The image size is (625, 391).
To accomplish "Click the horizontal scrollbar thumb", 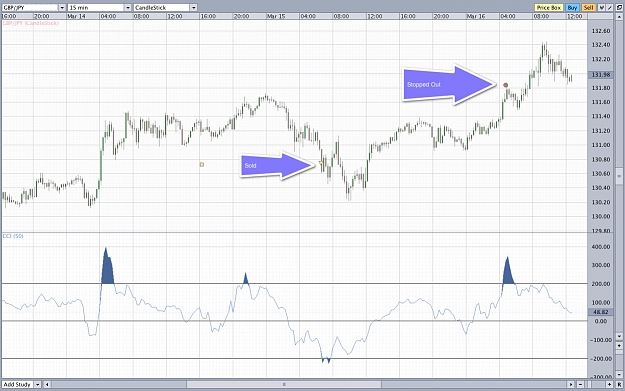I will tap(284, 385).
